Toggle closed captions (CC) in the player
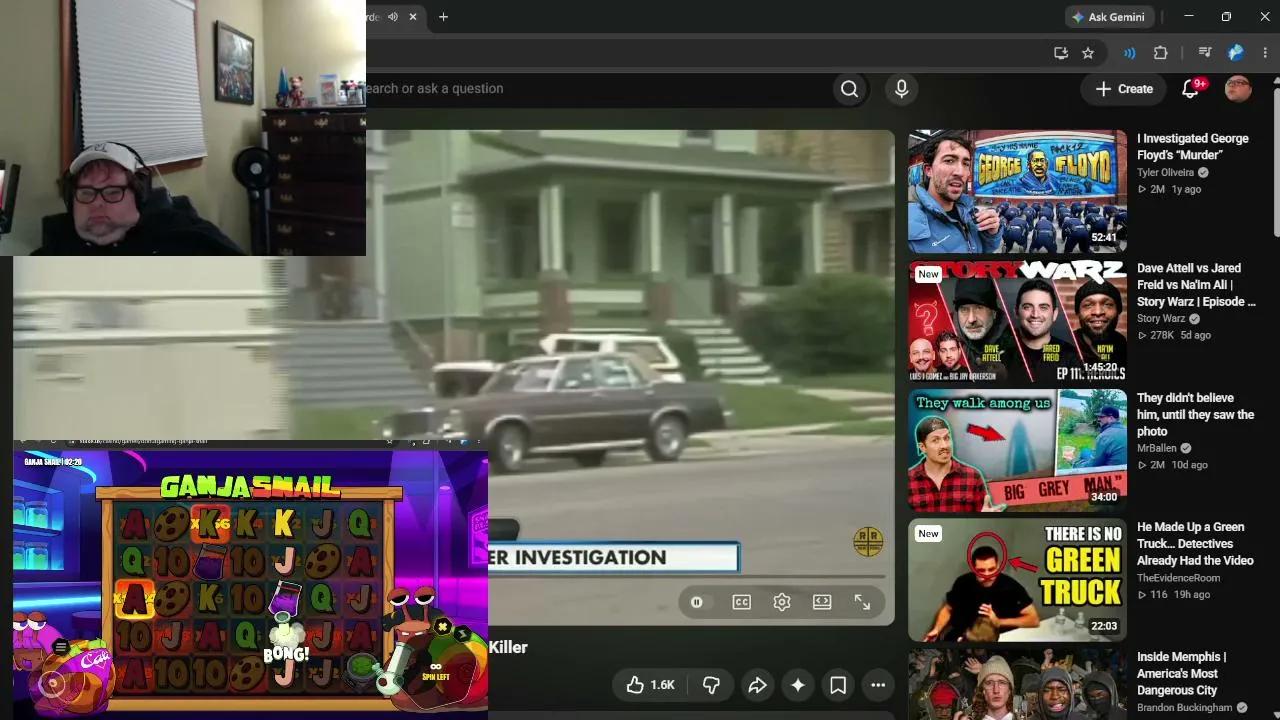1280x720 pixels. tap(741, 602)
